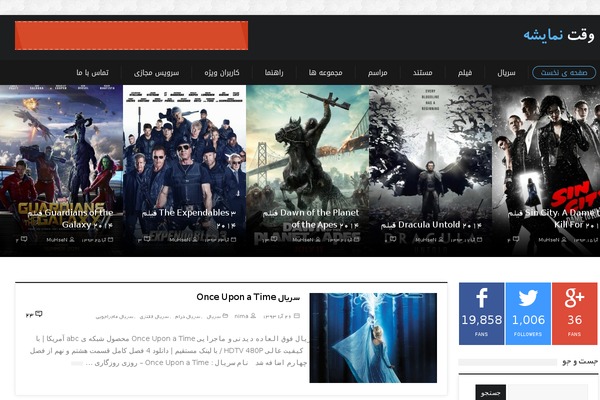Click calendar icon on The Expendables 3 slide
The height and width of the screenshot is (400, 600).
pyautogui.click(x=233, y=240)
